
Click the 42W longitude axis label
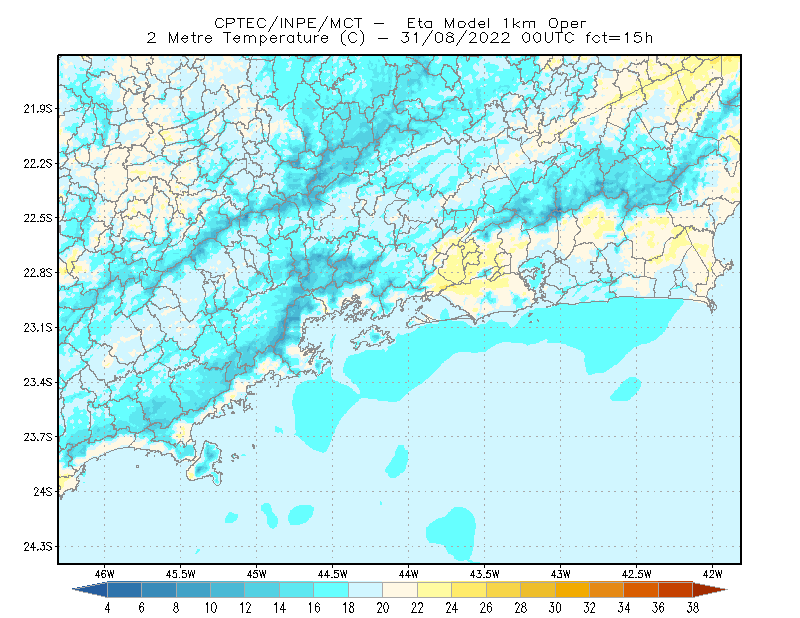click(712, 574)
